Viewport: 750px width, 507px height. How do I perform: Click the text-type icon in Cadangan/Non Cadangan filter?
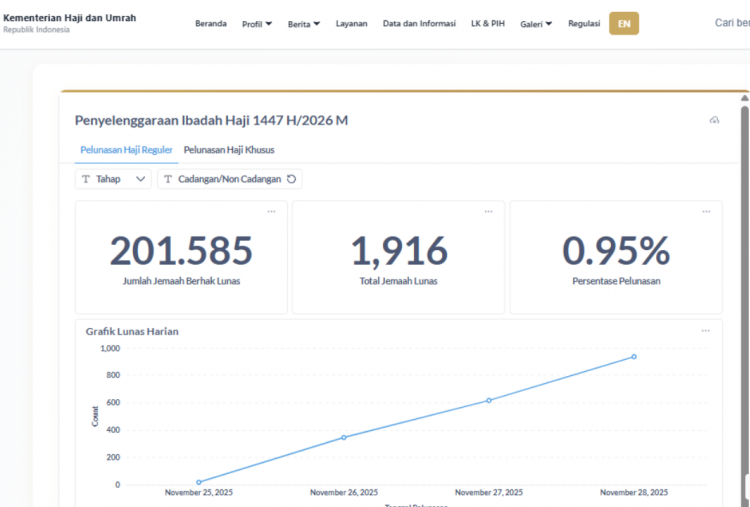point(168,179)
